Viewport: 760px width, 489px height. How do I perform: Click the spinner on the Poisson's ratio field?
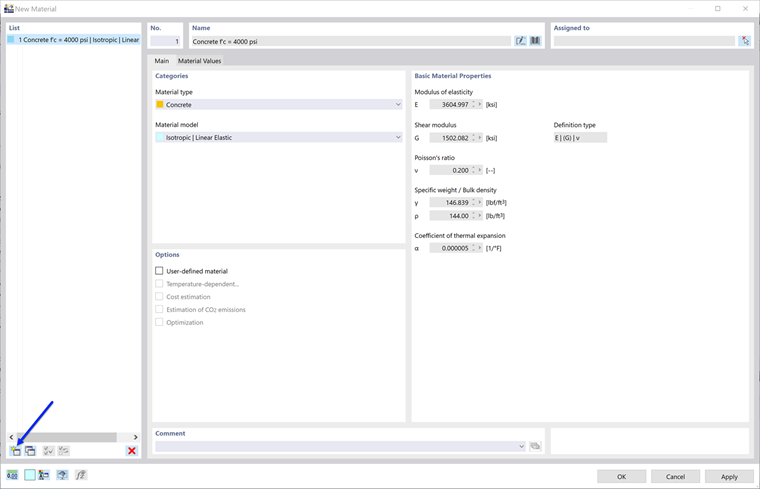point(474,171)
